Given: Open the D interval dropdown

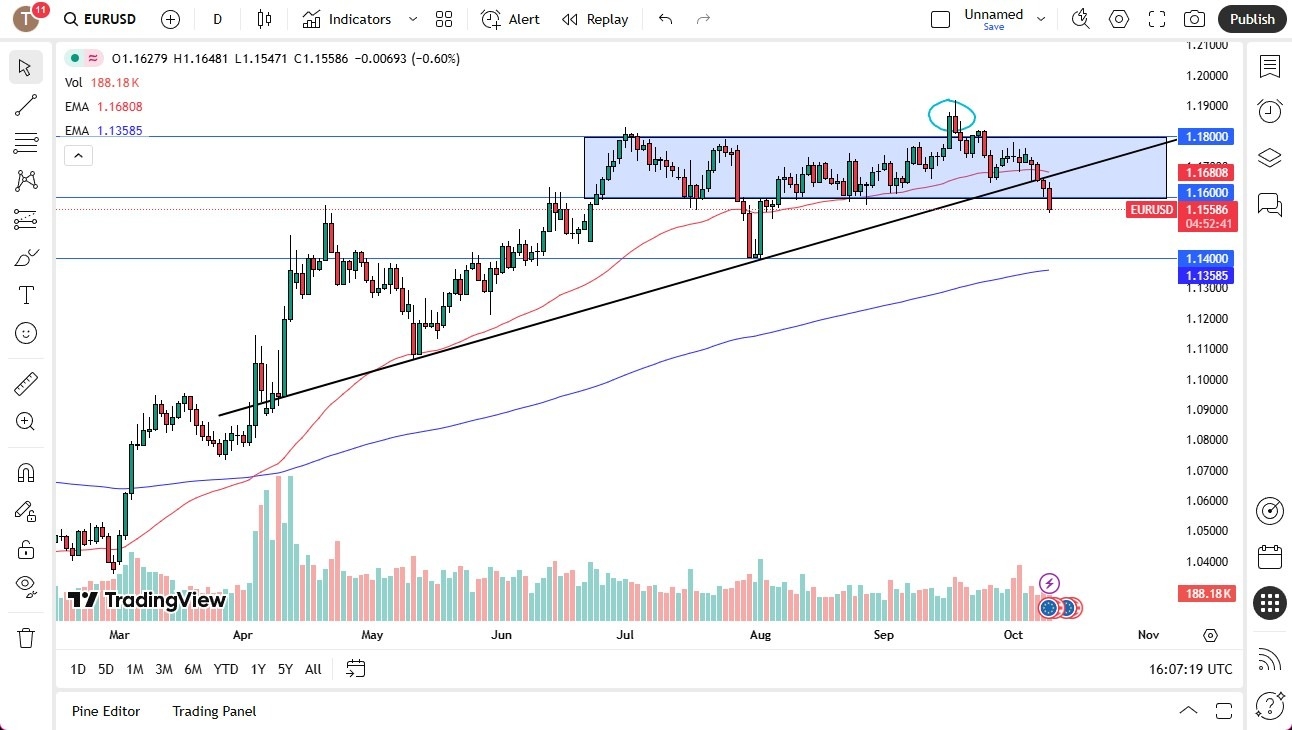Looking at the screenshot, I should (x=216, y=19).
